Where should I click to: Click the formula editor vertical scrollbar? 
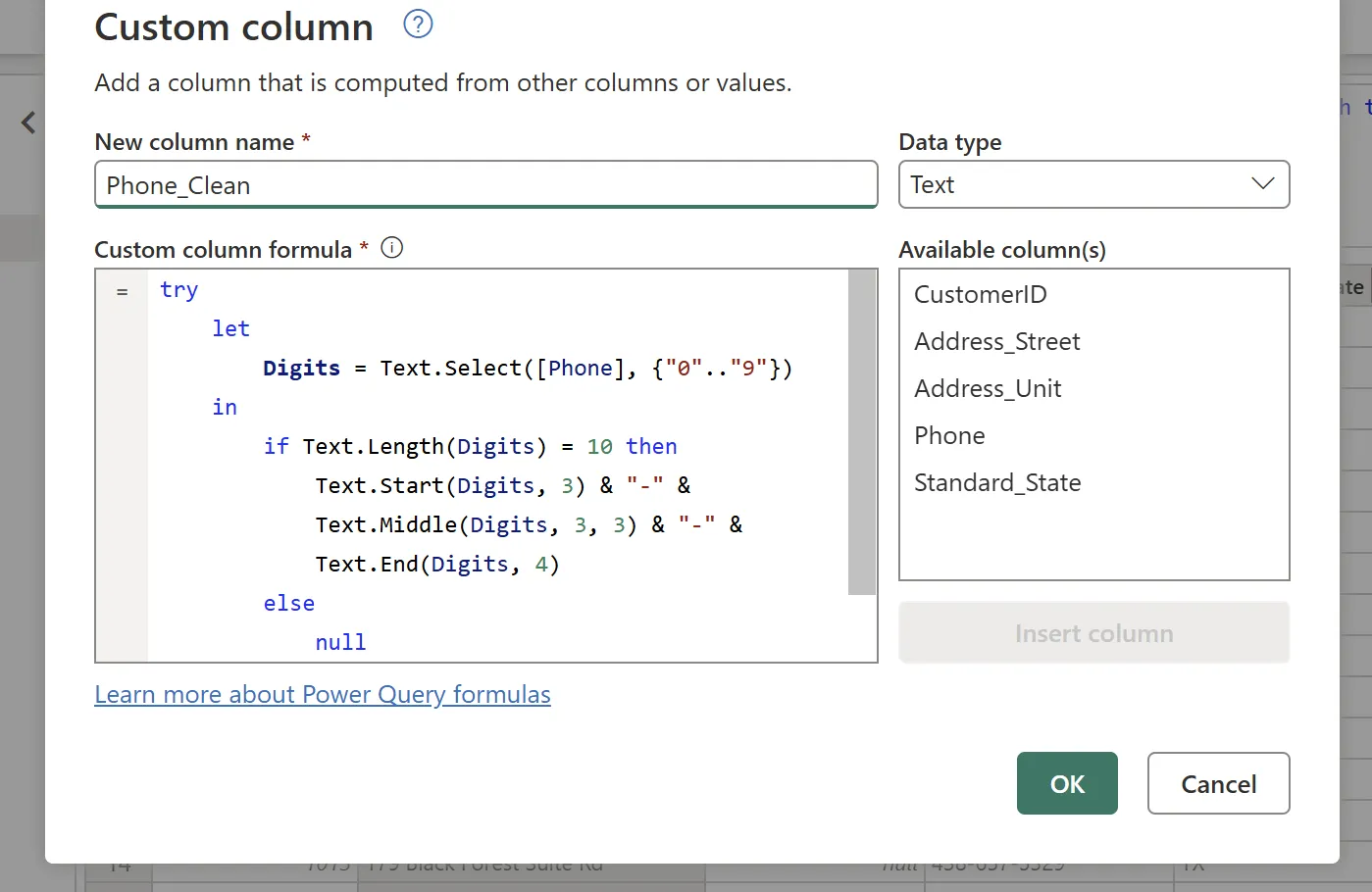862,431
